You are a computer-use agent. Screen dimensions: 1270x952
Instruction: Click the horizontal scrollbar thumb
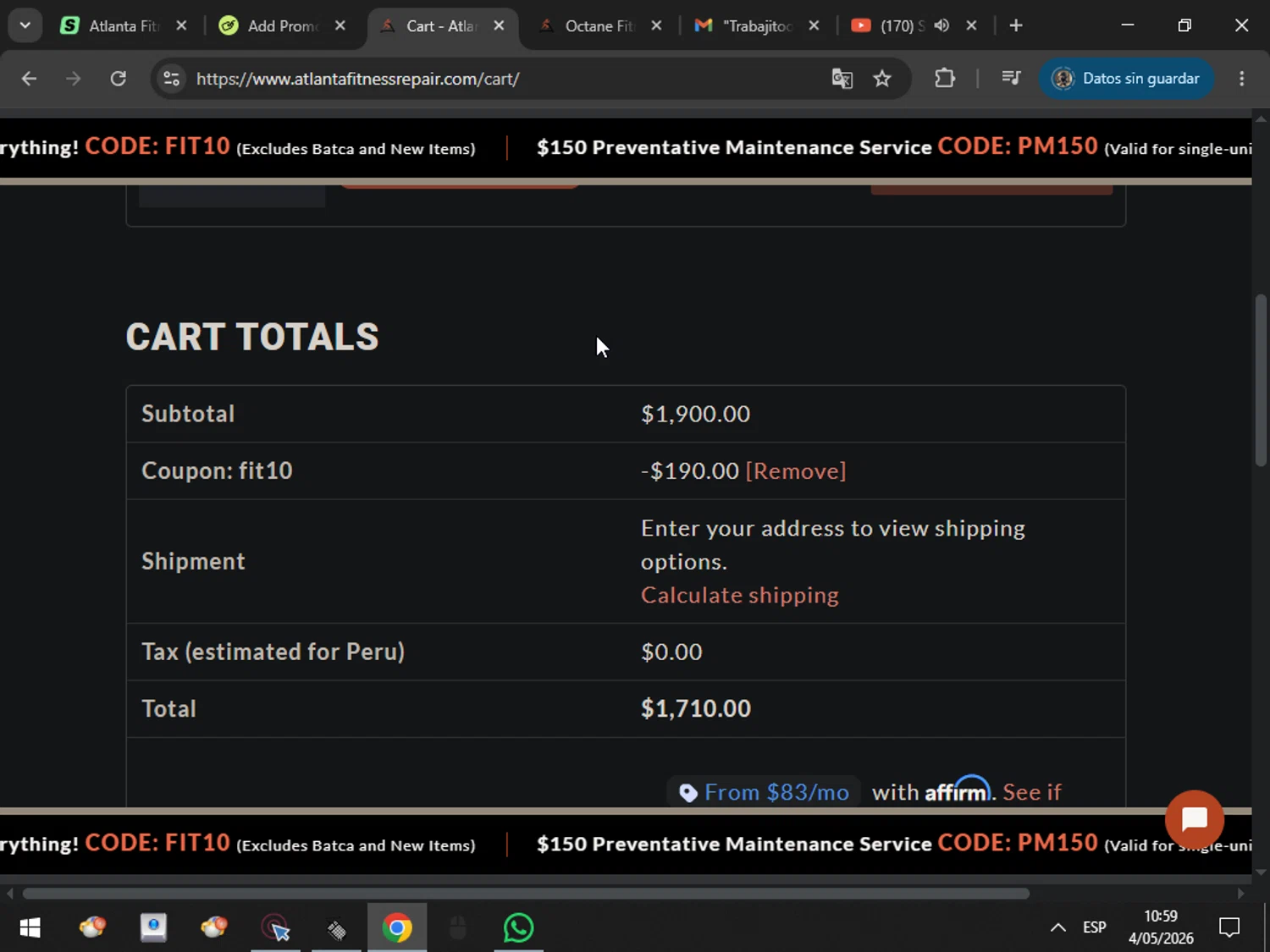coord(526,894)
